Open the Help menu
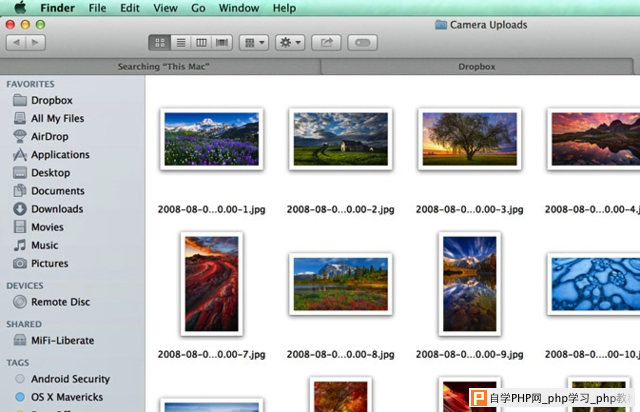640x412 pixels. click(x=284, y=8)
